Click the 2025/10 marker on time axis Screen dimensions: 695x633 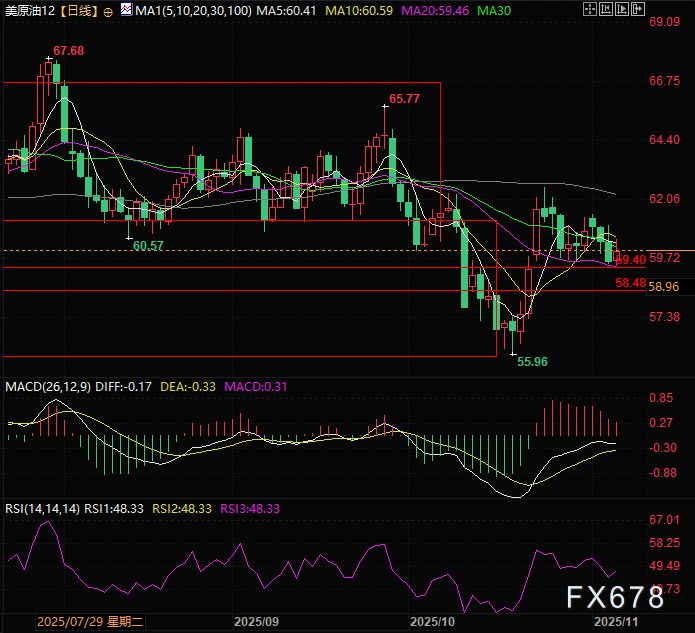pyautogui.click(x=433, y=621)
